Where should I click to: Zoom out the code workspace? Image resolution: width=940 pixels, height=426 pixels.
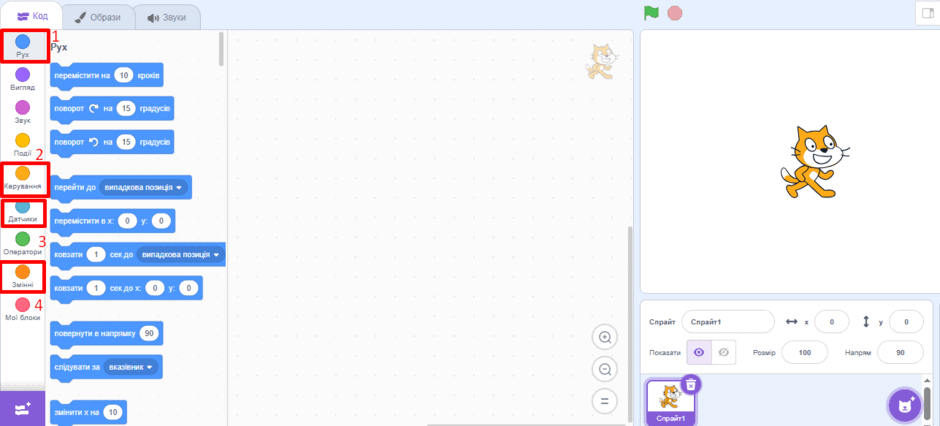tap(604, 369)
